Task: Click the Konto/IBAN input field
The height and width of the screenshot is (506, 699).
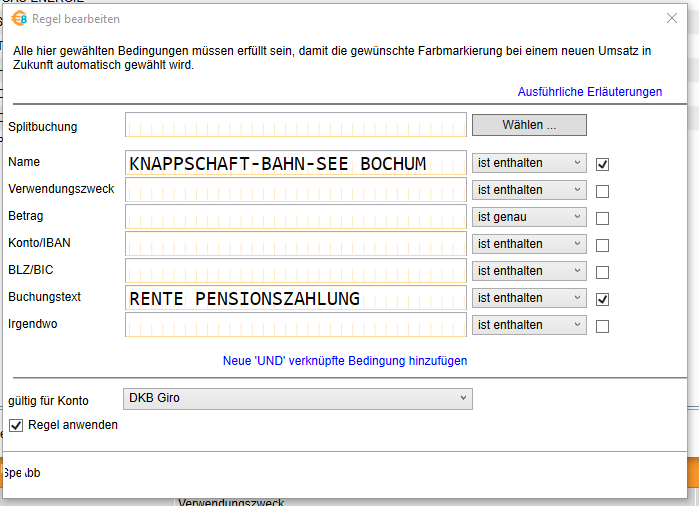Action: [x=296, y=244]
